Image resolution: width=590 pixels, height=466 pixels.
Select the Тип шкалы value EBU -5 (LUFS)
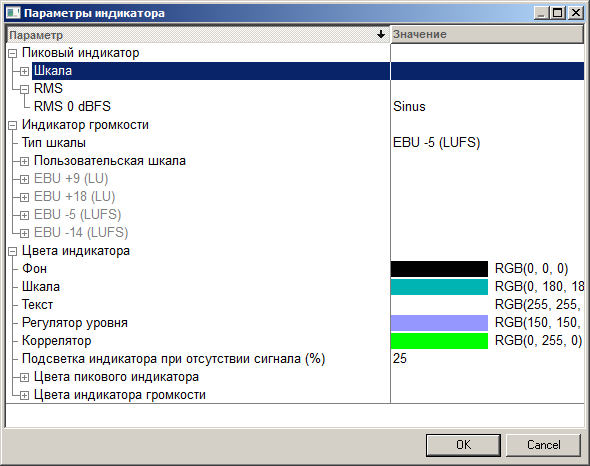[436, 143]
